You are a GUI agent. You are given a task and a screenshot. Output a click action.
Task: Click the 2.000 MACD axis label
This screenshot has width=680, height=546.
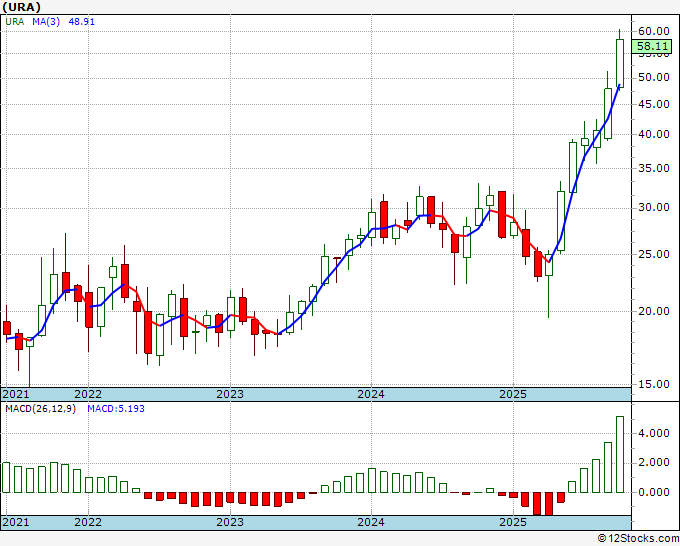point(654,463)
